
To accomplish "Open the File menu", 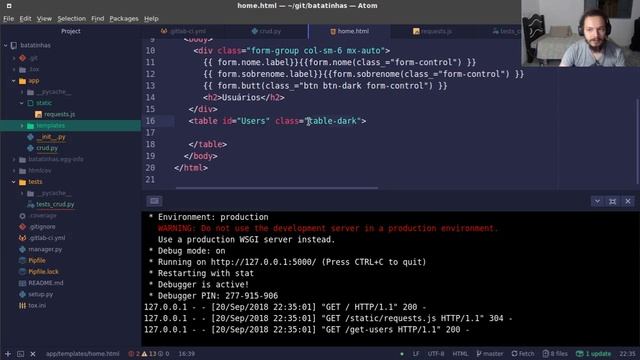I will click(9, 19).
